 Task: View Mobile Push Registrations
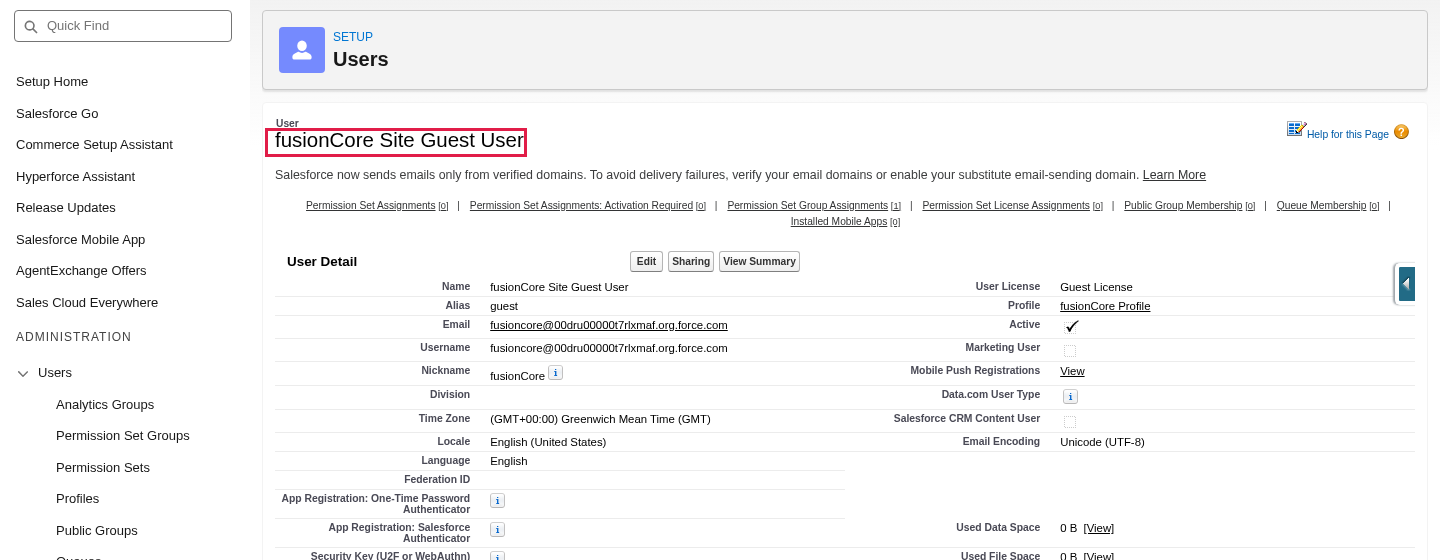[1072, 371]
